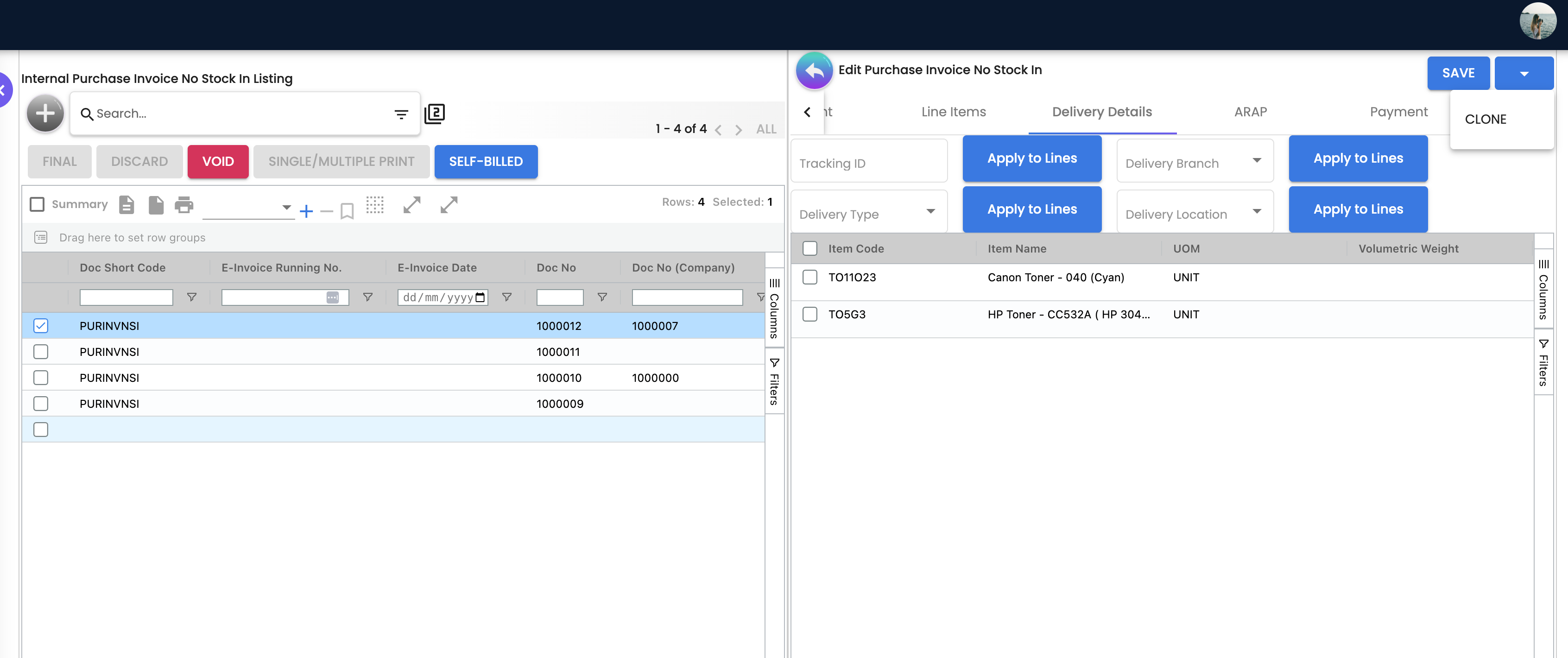Check the TO5G3 item row
The width and height of the screenshot is (1568, 658).
(x=809, y=315)
